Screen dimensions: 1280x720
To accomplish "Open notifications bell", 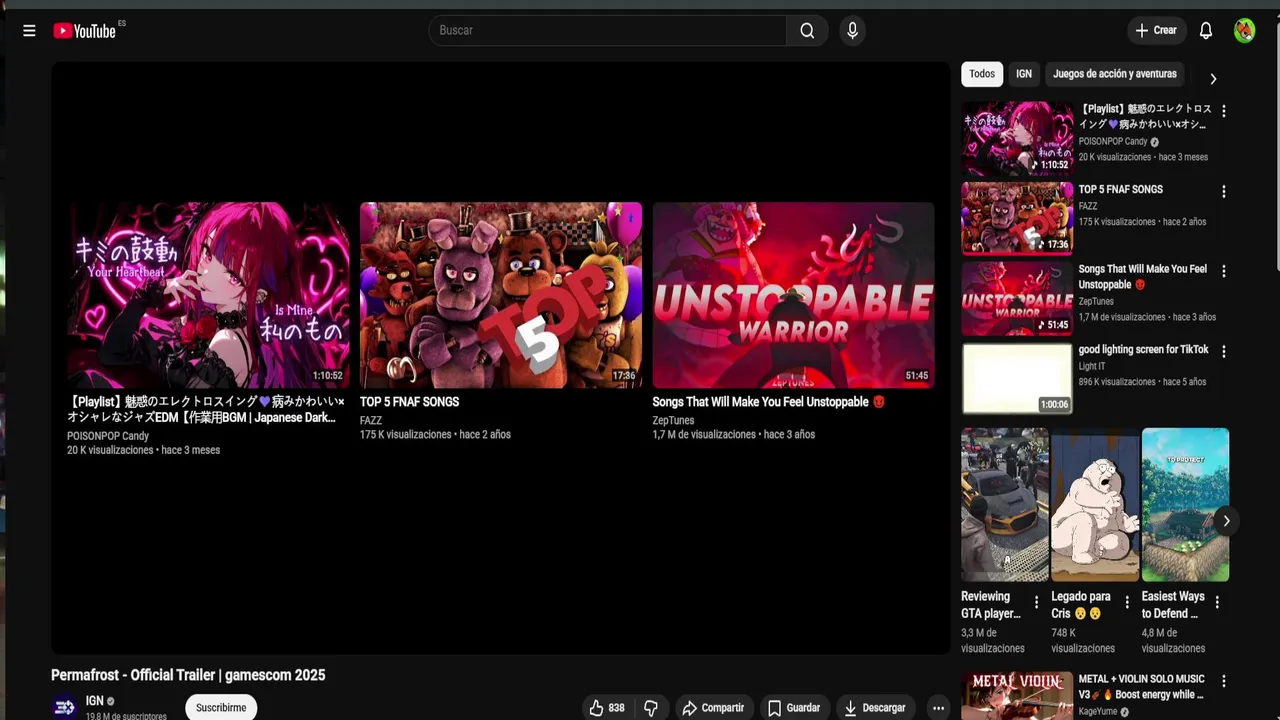I will [1206, 31].
